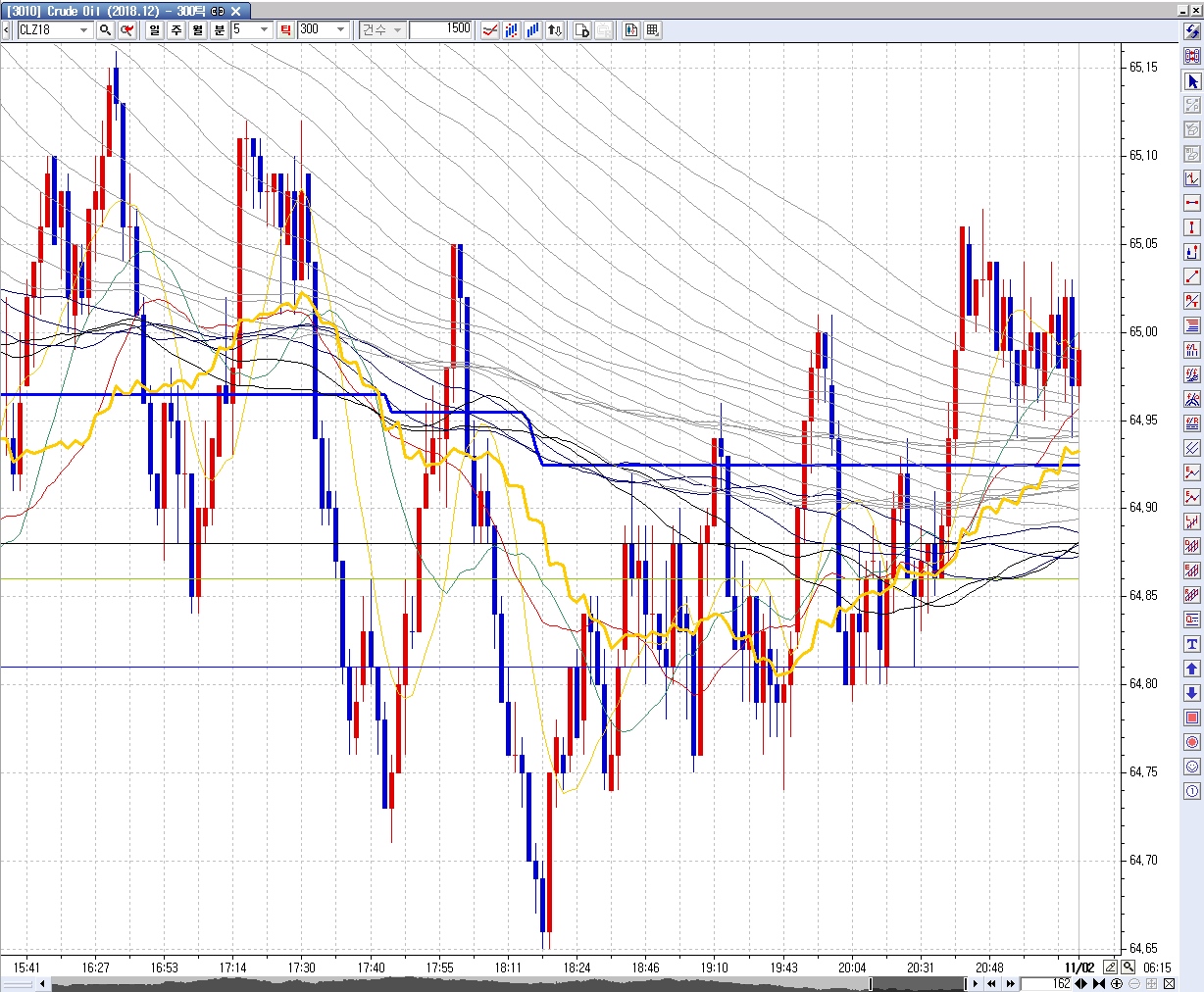
Task: Select the diagonal trend line tool
Action: coord(1192,276)
